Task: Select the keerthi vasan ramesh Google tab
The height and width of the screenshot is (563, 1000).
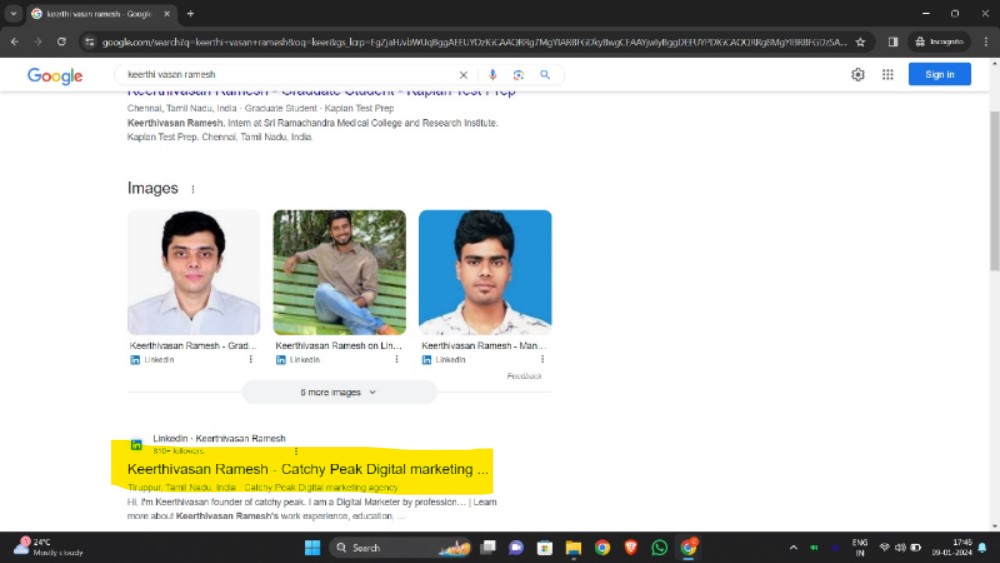Action: point(99,13)
